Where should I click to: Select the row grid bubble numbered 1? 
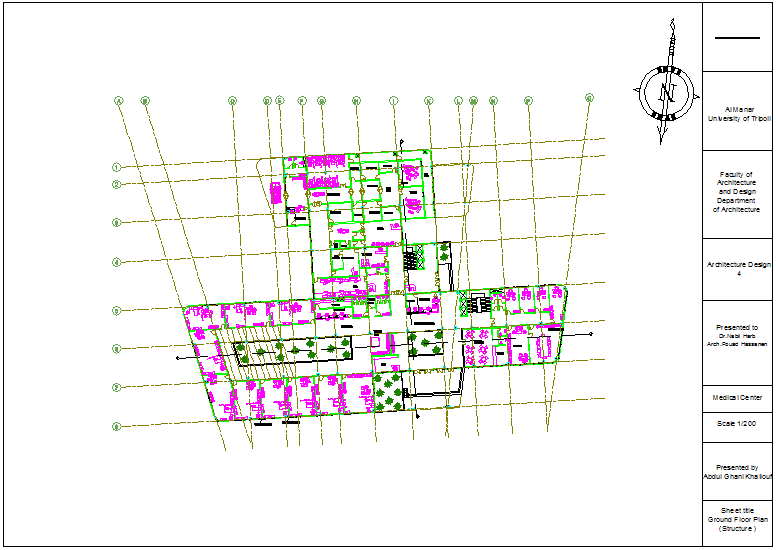tap(116, 167)
